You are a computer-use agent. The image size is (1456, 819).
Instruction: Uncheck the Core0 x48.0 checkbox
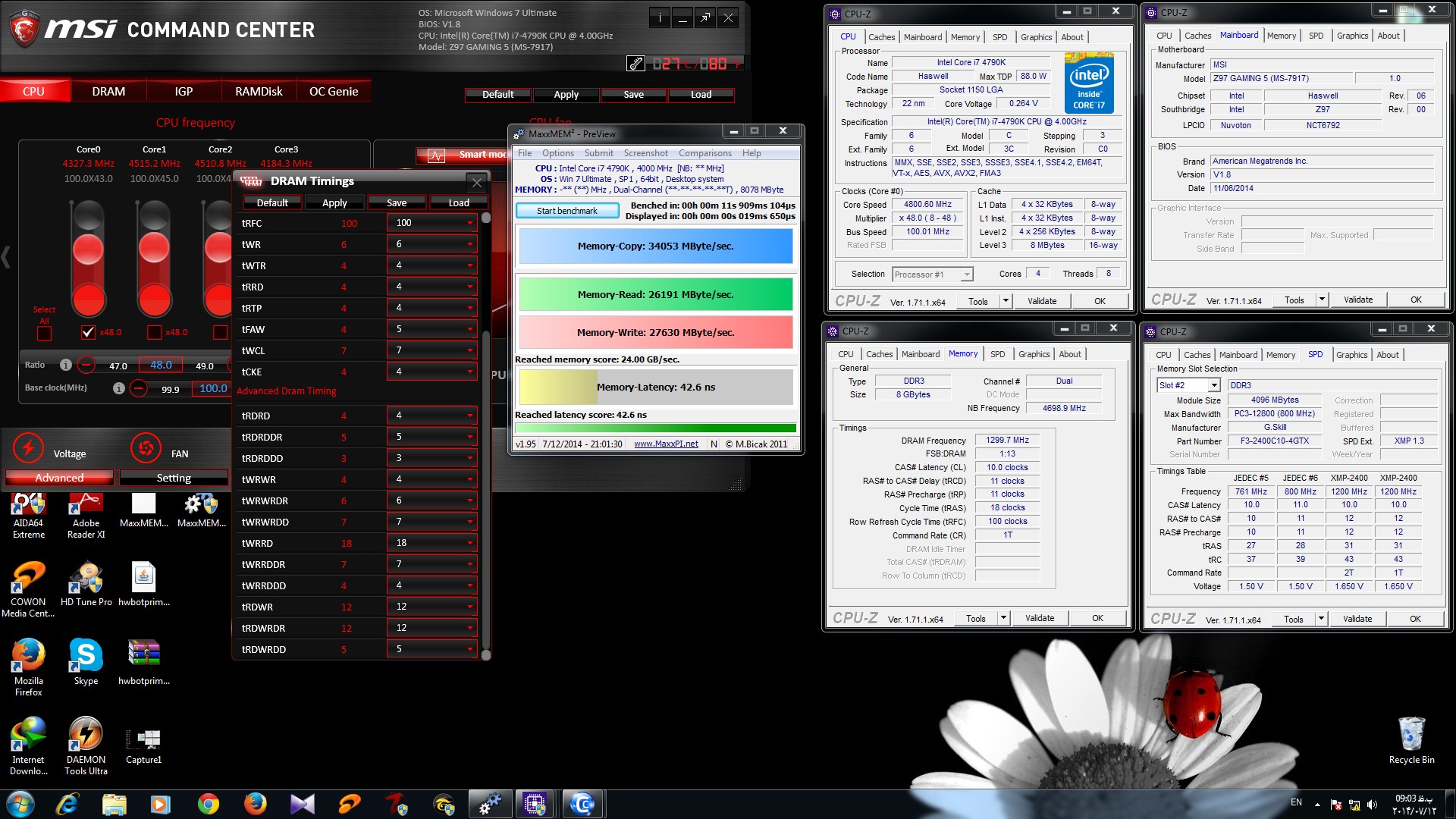click(88, 332)
